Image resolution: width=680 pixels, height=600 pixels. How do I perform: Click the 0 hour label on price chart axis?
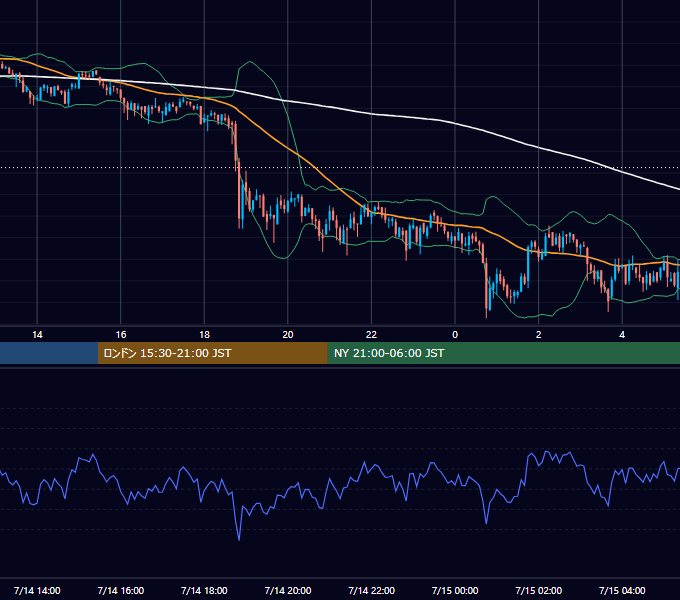point(455,335)
